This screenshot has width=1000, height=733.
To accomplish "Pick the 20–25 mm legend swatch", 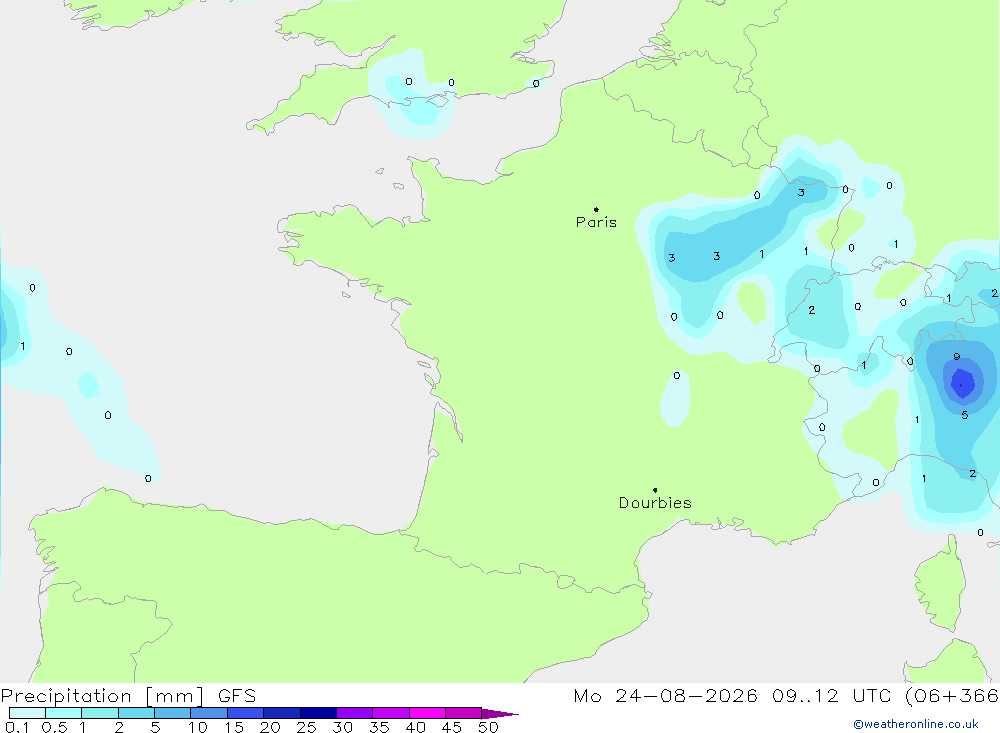I will [x=282, y=713].
